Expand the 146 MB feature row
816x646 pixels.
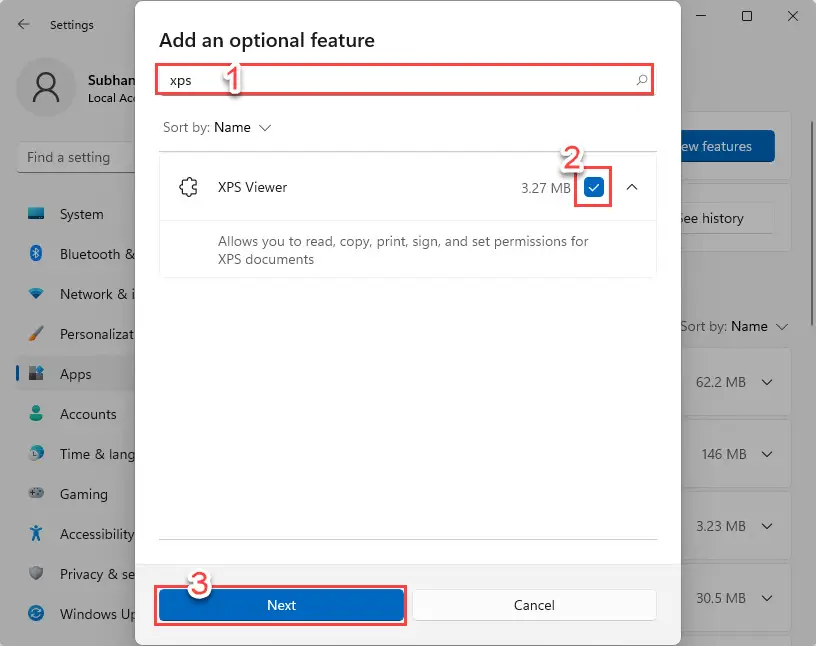coord(767,454)
